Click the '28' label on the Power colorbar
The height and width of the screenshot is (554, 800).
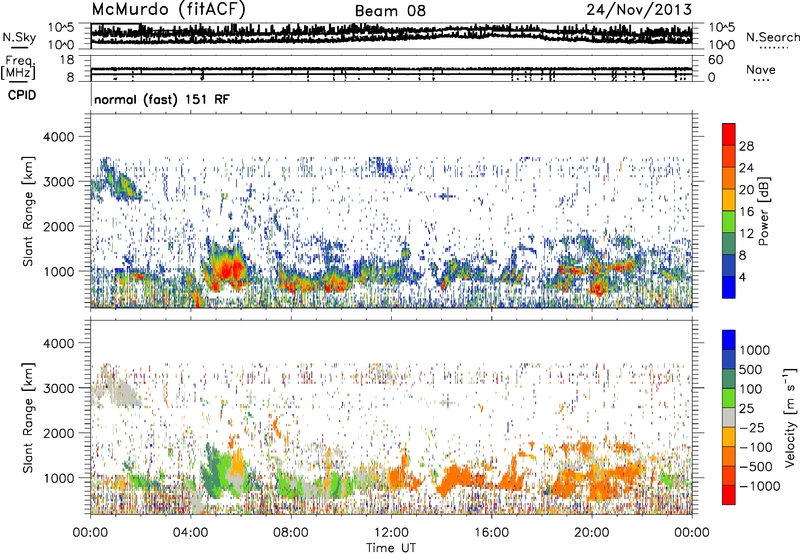(746, 146)
